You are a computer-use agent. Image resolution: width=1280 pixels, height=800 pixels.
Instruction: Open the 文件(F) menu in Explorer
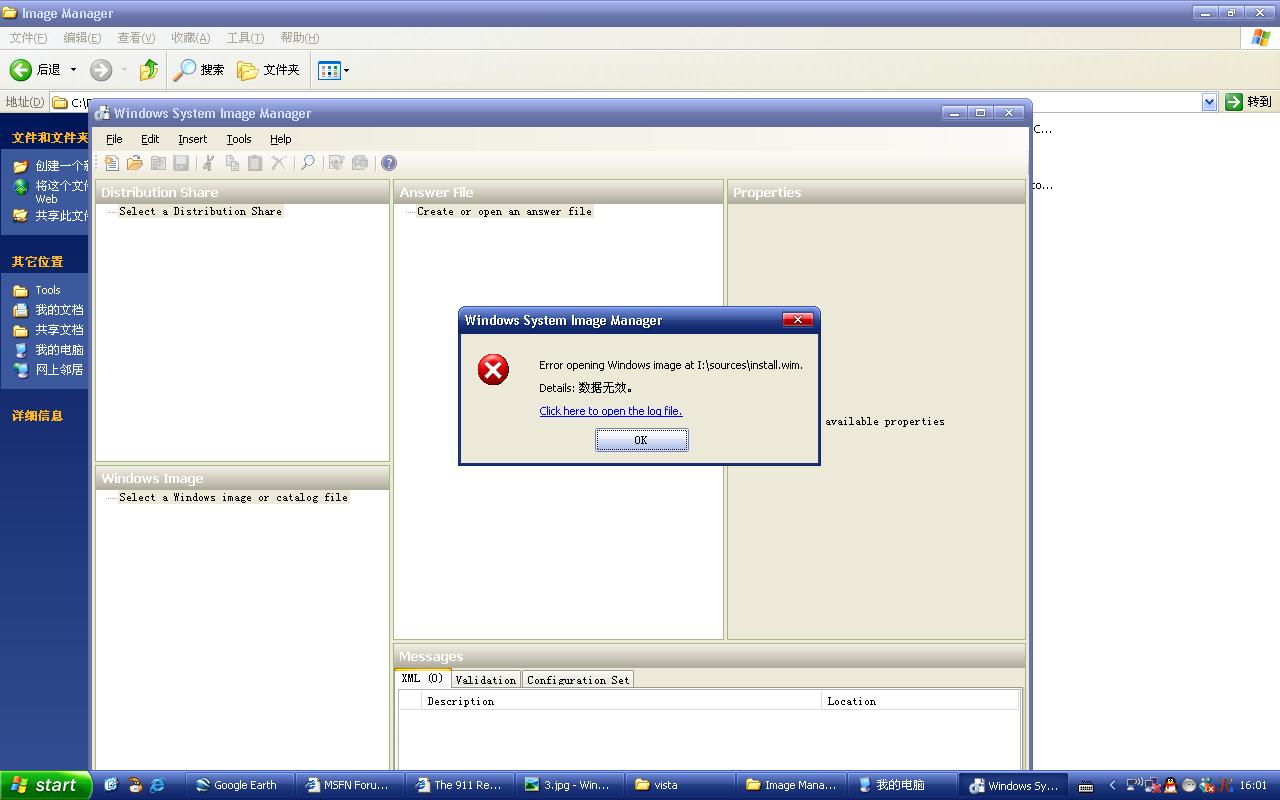click(28, 38)
